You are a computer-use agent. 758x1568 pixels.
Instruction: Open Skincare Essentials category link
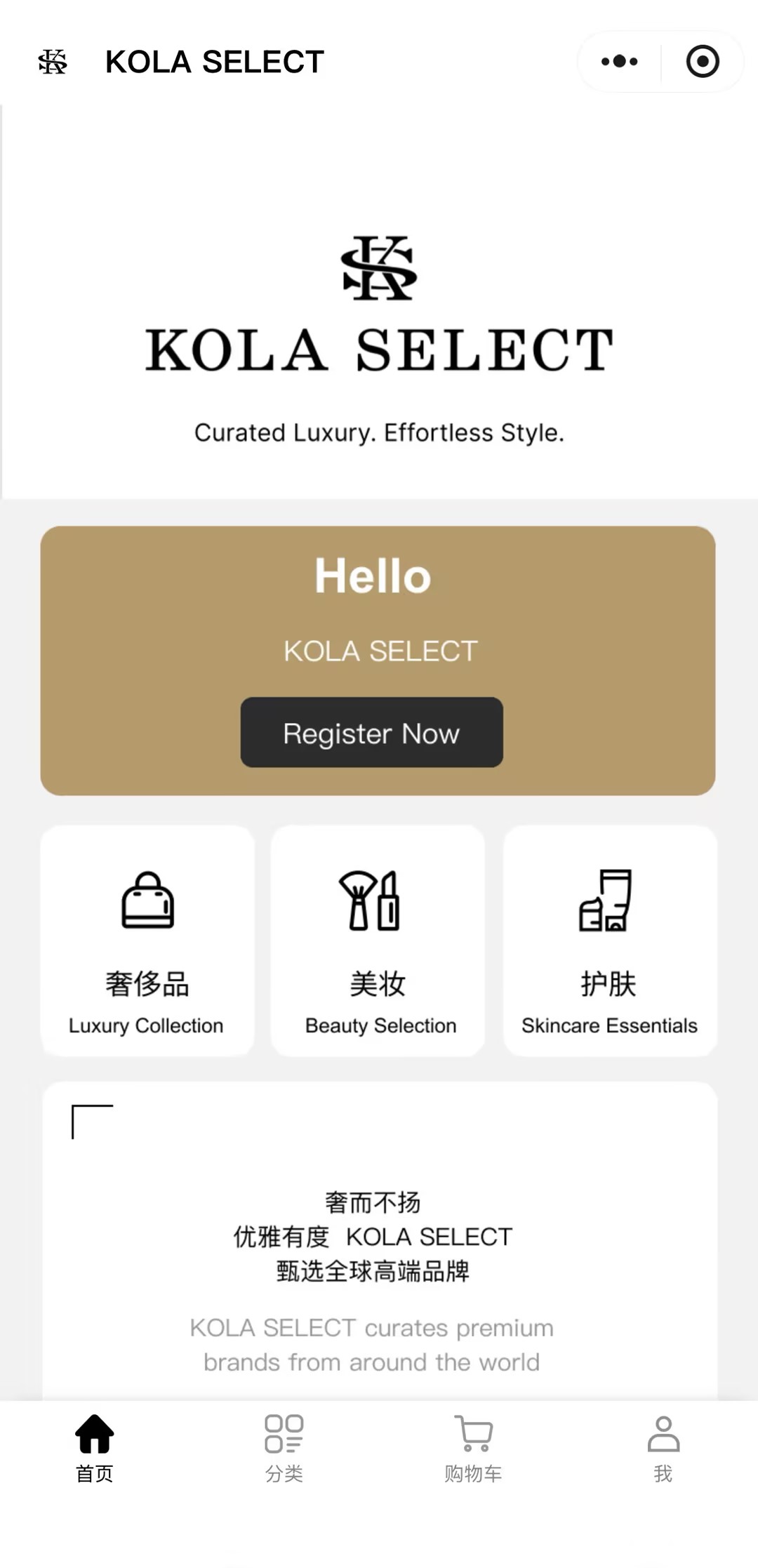609,1025
